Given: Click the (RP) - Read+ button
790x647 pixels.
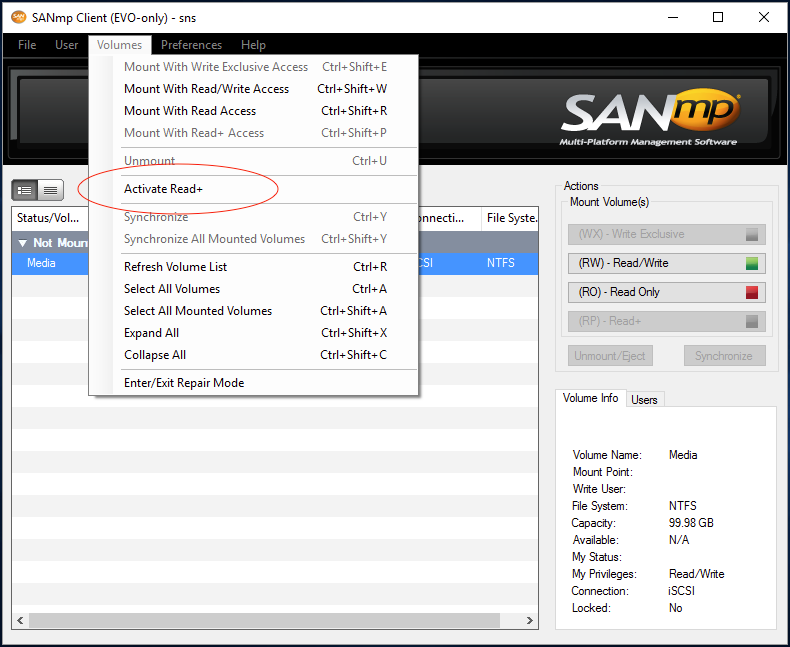Looking at the screenshot, I should [667, 321].
